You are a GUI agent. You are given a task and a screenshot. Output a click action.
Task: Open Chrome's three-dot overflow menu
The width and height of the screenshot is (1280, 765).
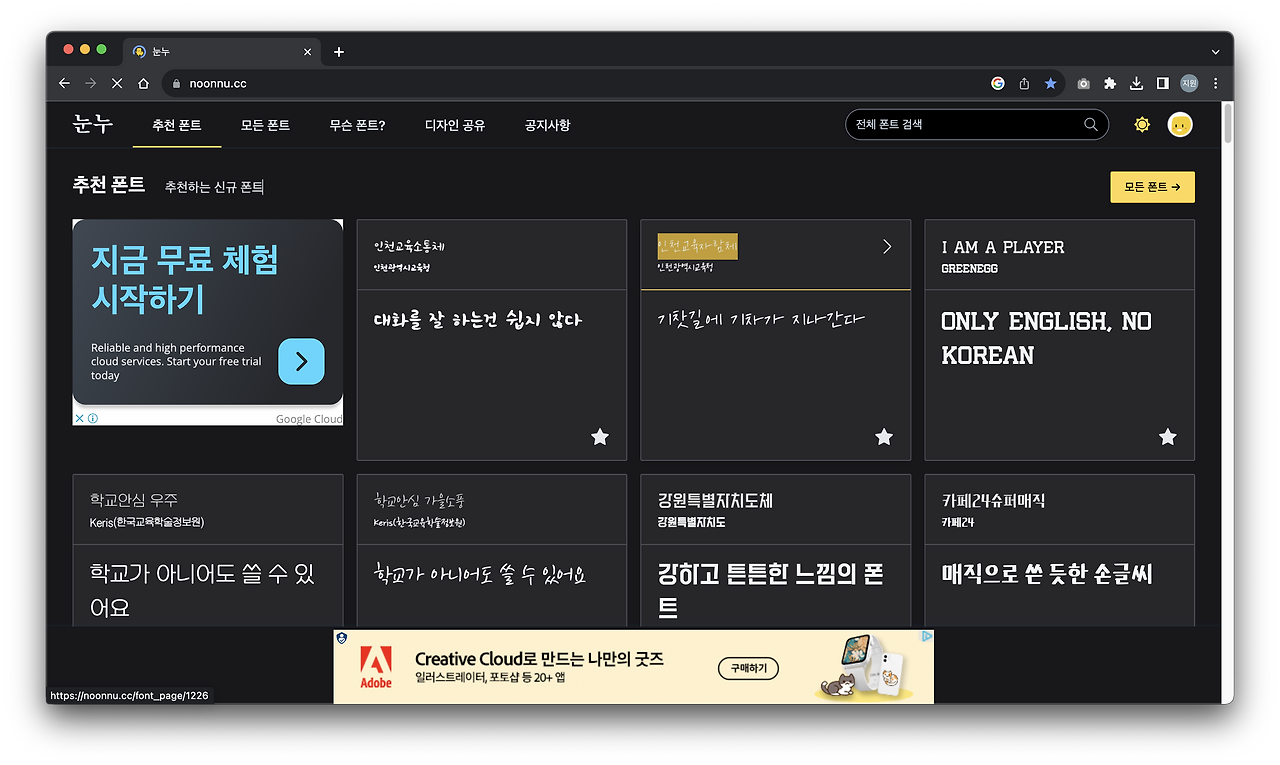[1215, 83]
